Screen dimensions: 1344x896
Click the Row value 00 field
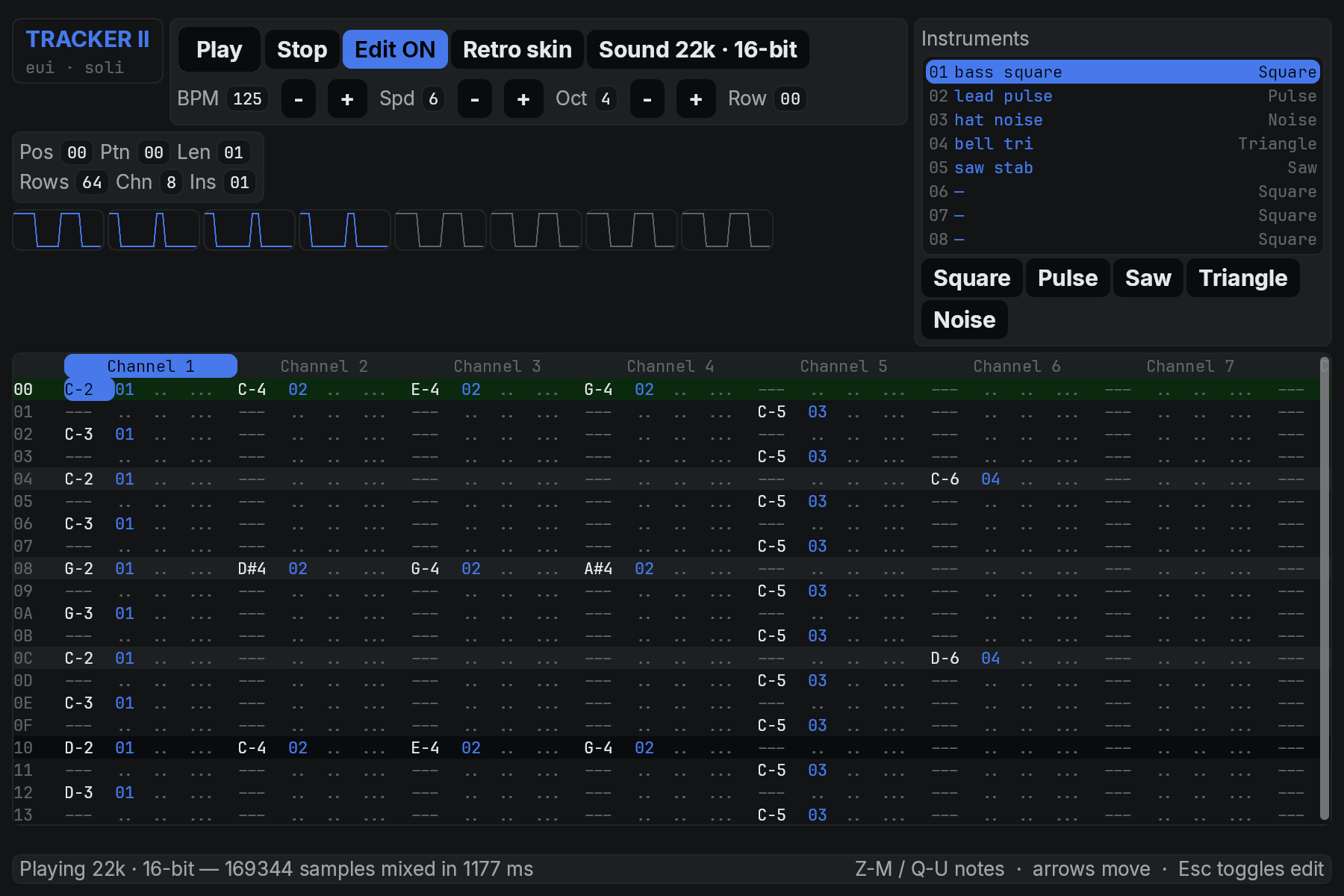(790, 99)
